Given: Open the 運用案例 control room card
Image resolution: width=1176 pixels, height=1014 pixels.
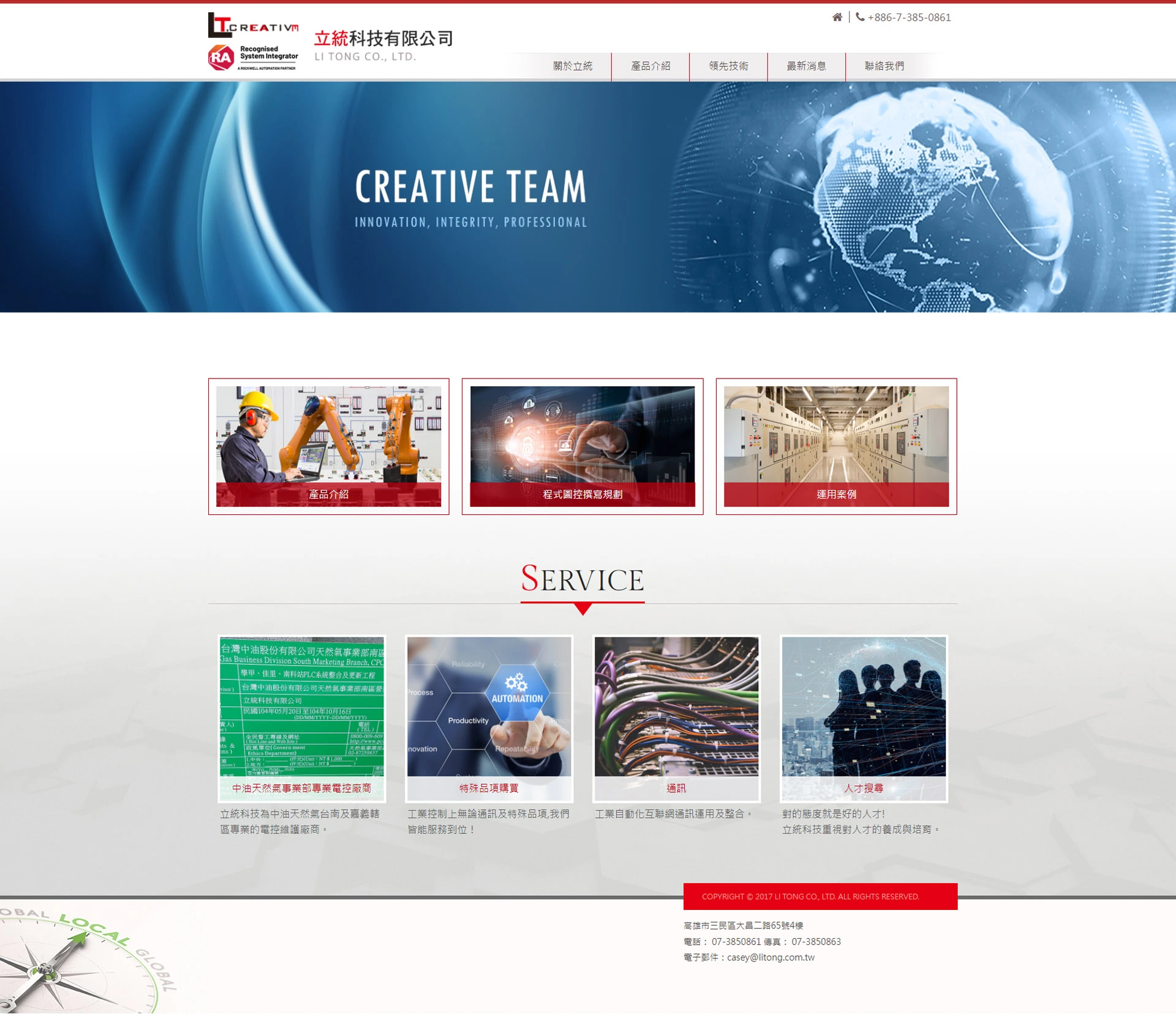Looking at the screenshot, I should pyautogui.click(x=836, y=446).
